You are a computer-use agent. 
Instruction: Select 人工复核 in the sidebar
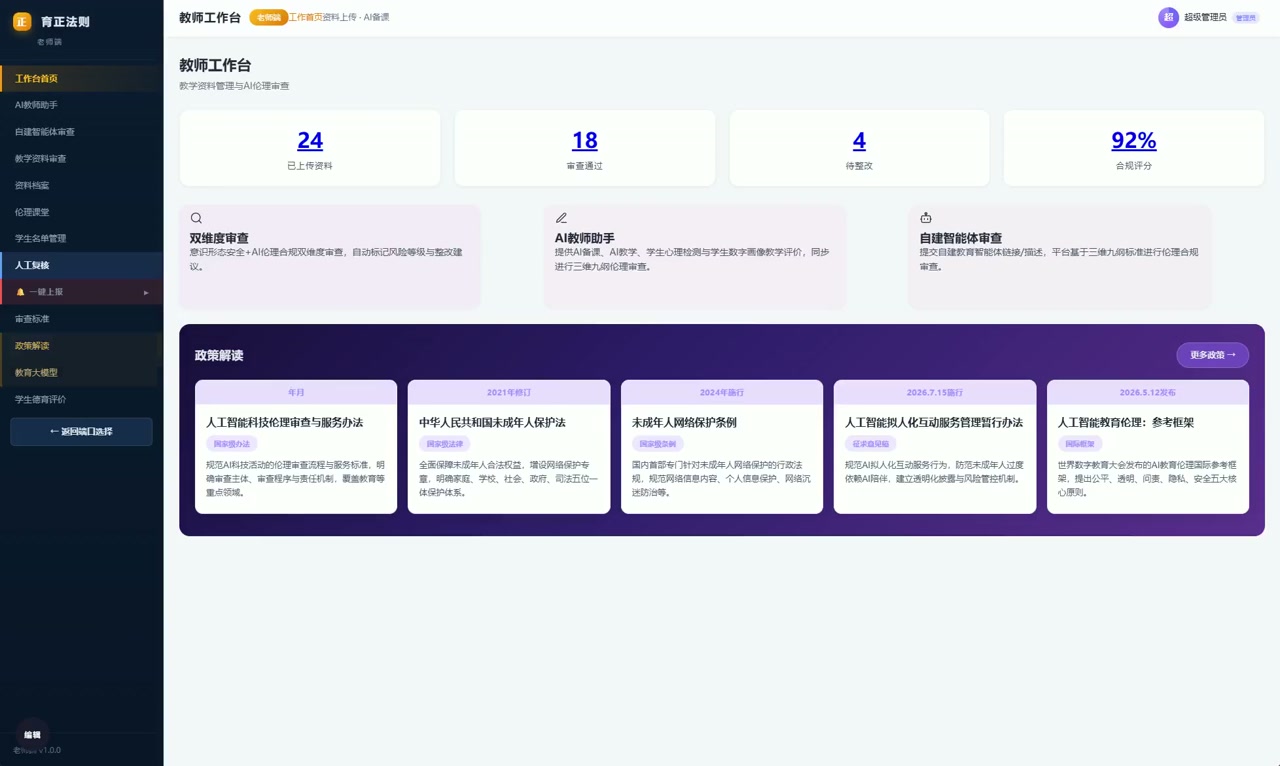[x=81, y=265]
